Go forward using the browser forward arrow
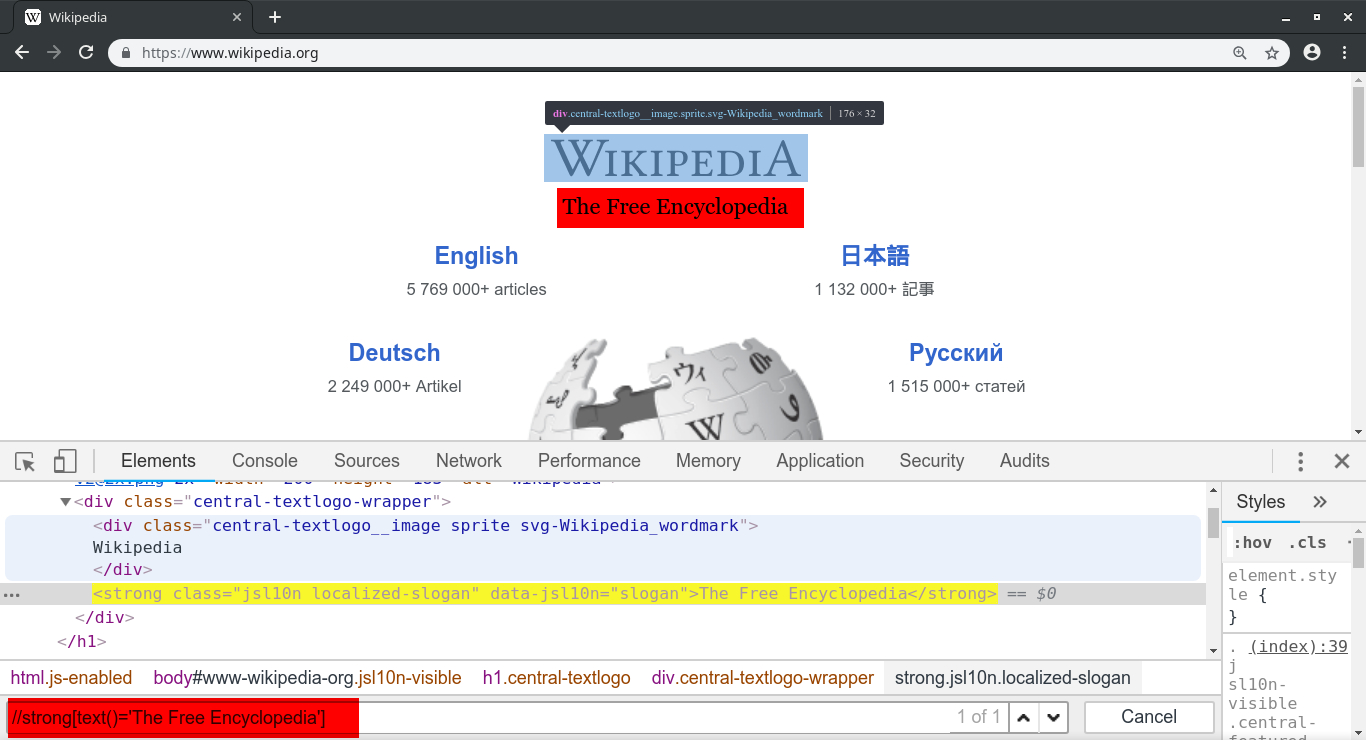 54,53
